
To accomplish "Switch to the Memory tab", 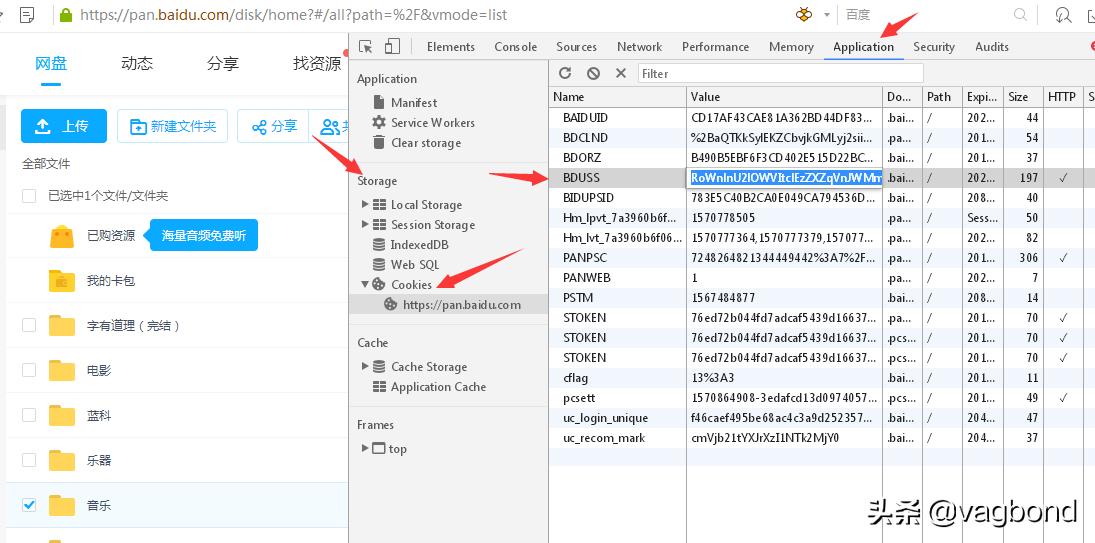I will pos(791,47).
